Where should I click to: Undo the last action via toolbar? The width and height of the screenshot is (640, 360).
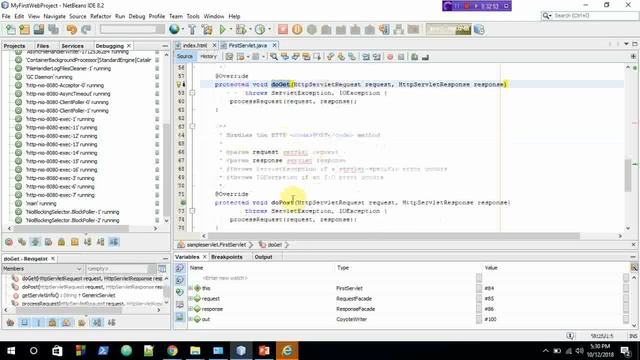coord(72,29)
